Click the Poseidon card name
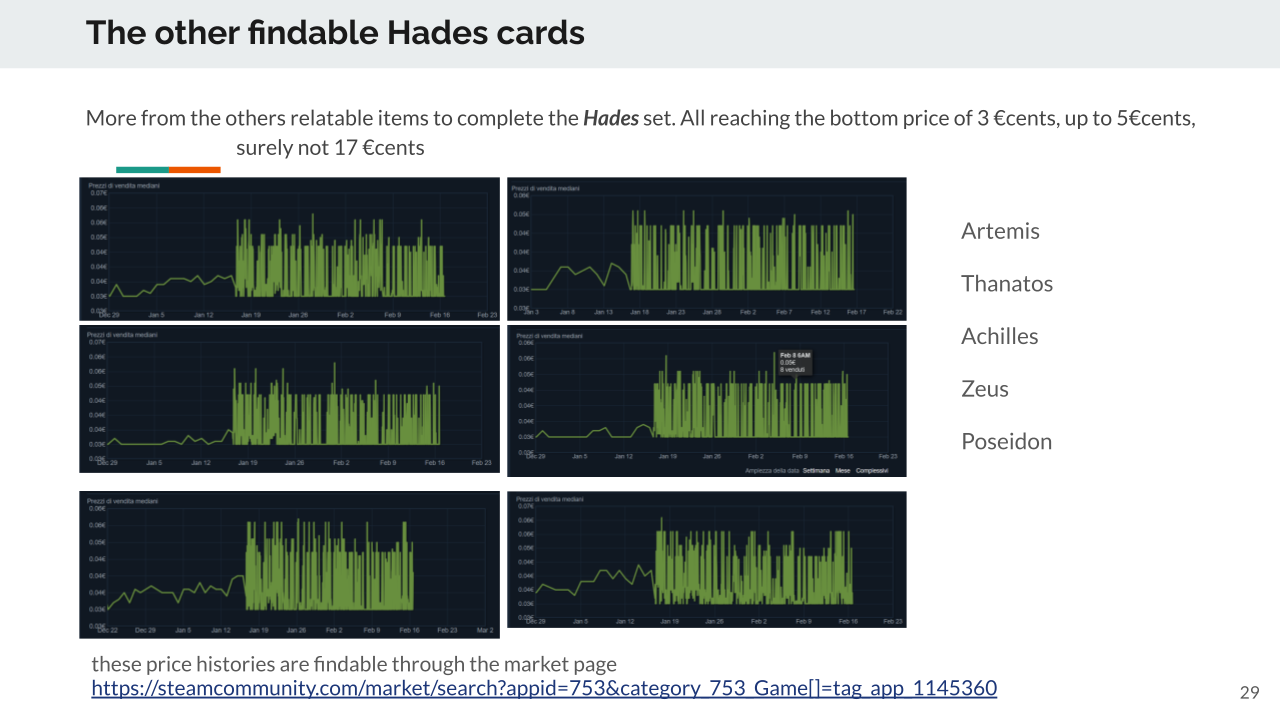Image resolution: width=1280 pixels, height=720 pixels. [1006, 442]
